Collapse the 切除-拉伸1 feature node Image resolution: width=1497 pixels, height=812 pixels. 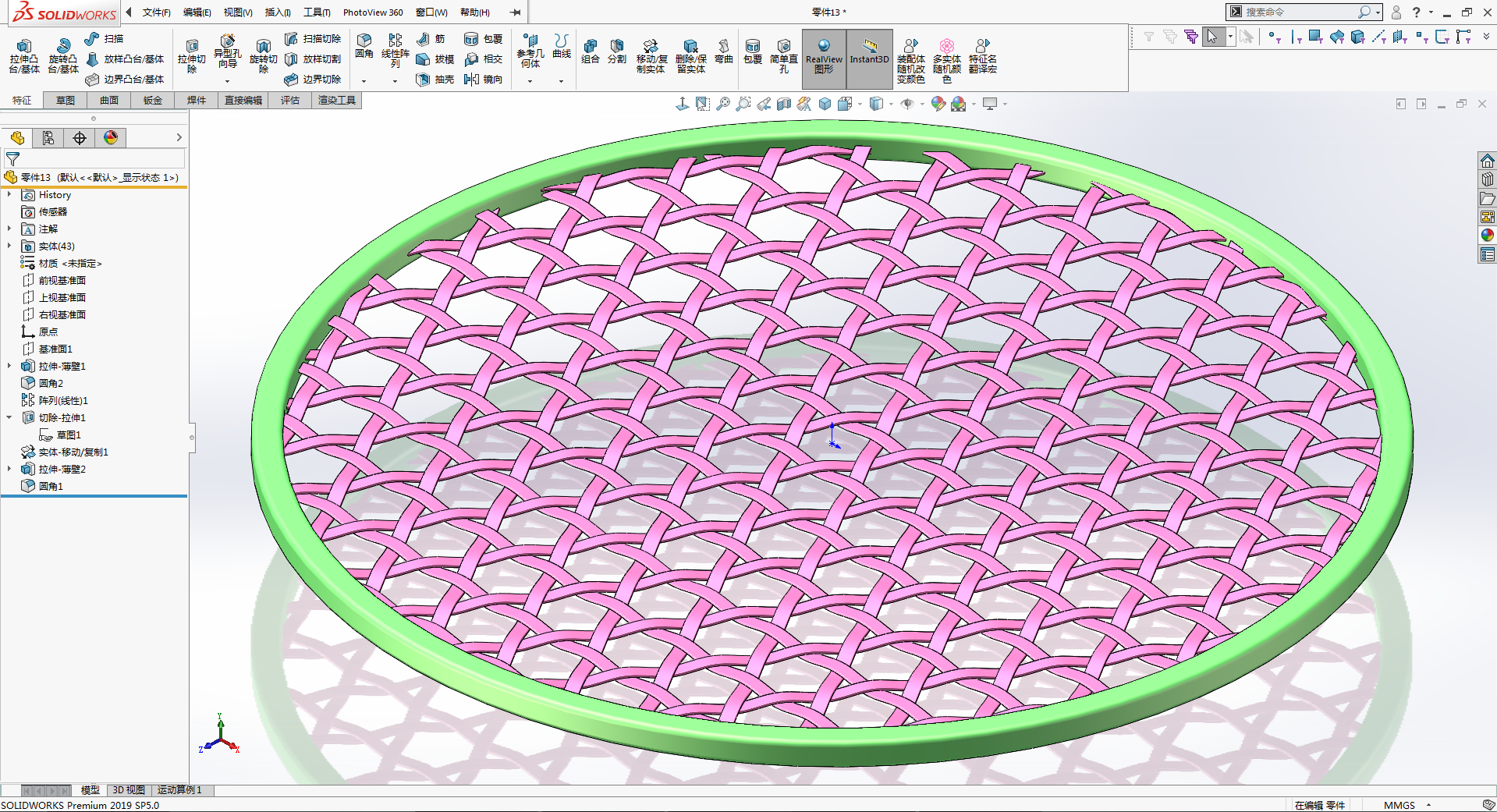[x=9, y=418]
